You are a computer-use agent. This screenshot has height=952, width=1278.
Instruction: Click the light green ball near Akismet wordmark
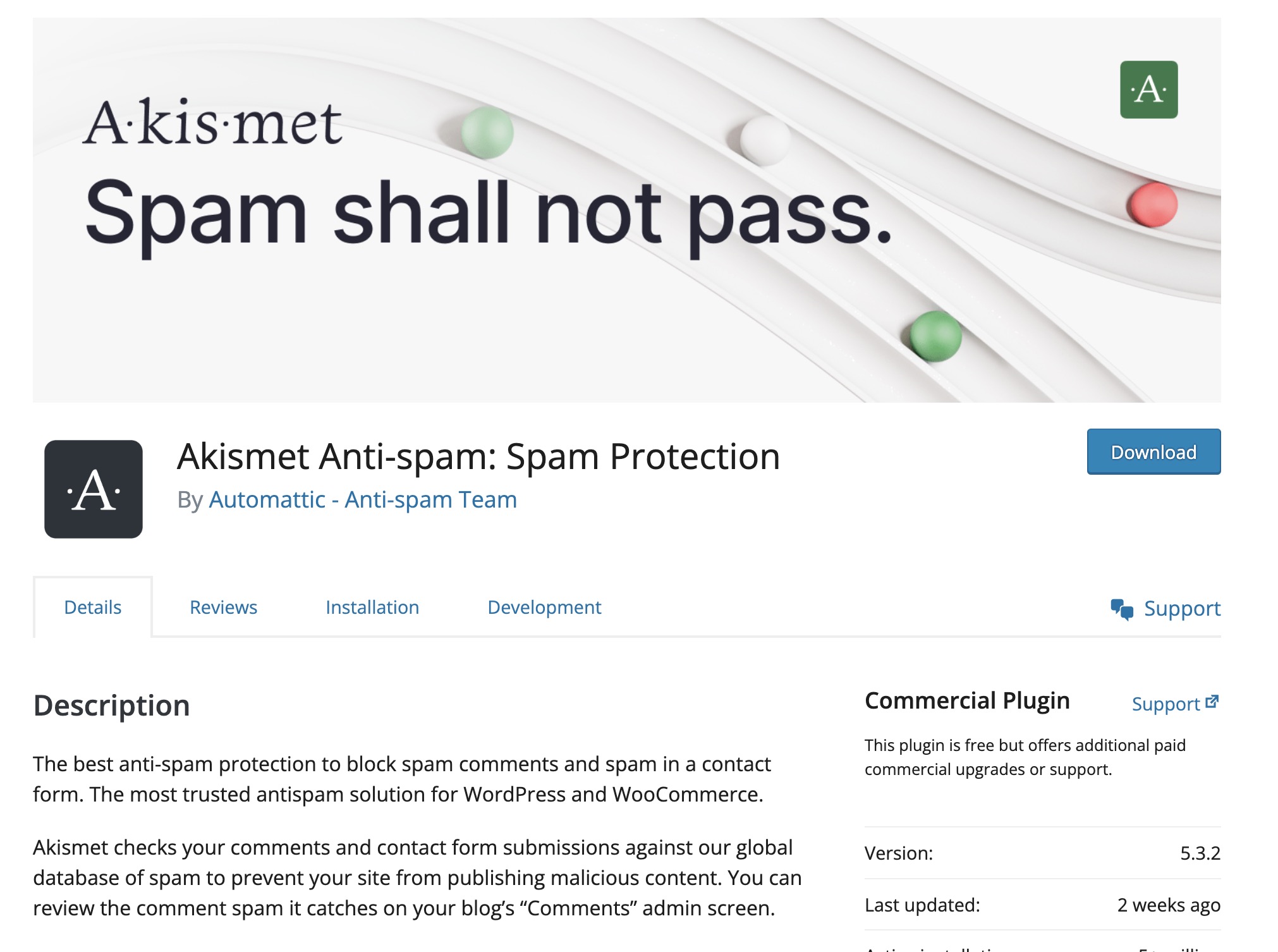487,132
